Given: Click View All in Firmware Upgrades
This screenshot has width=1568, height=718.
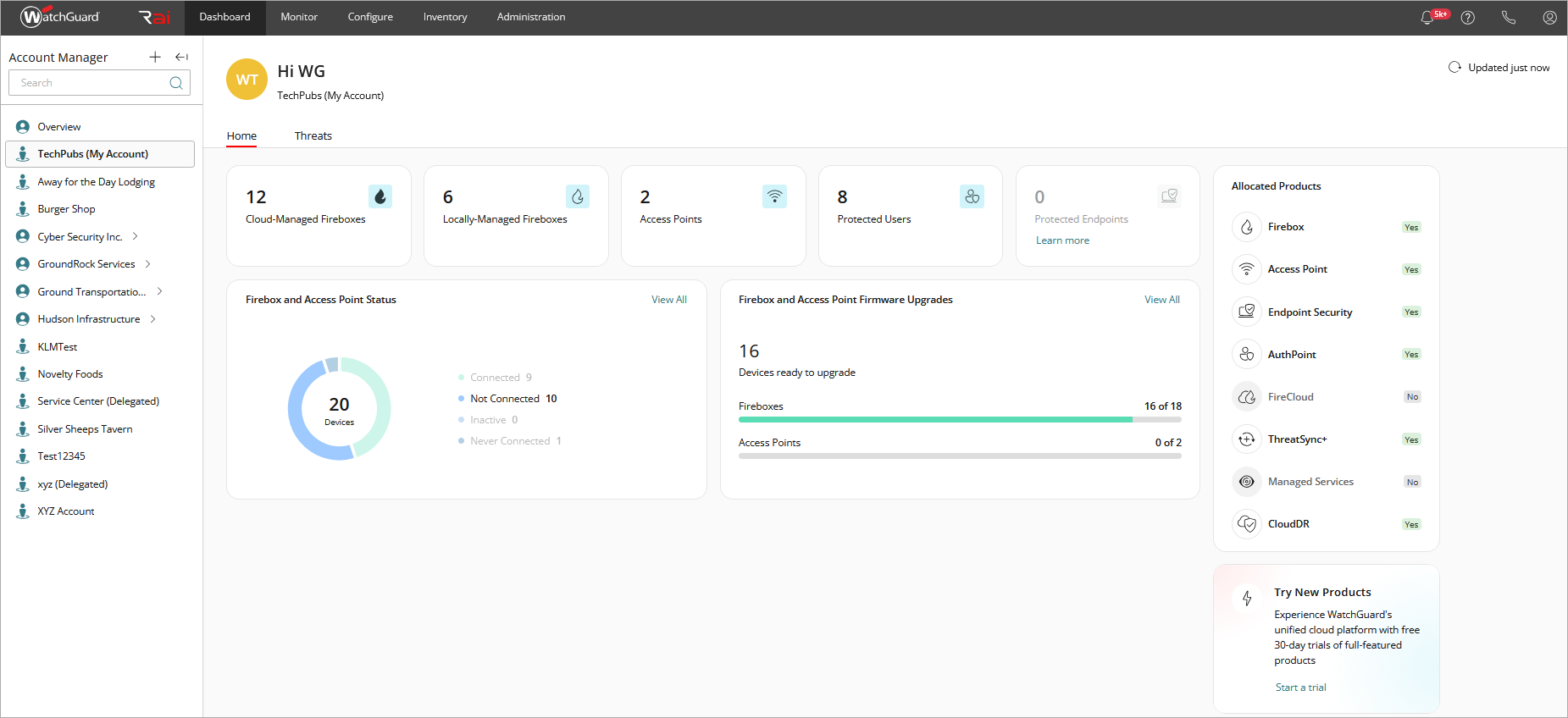Looking at the screenshot, I should point(1161,300).
